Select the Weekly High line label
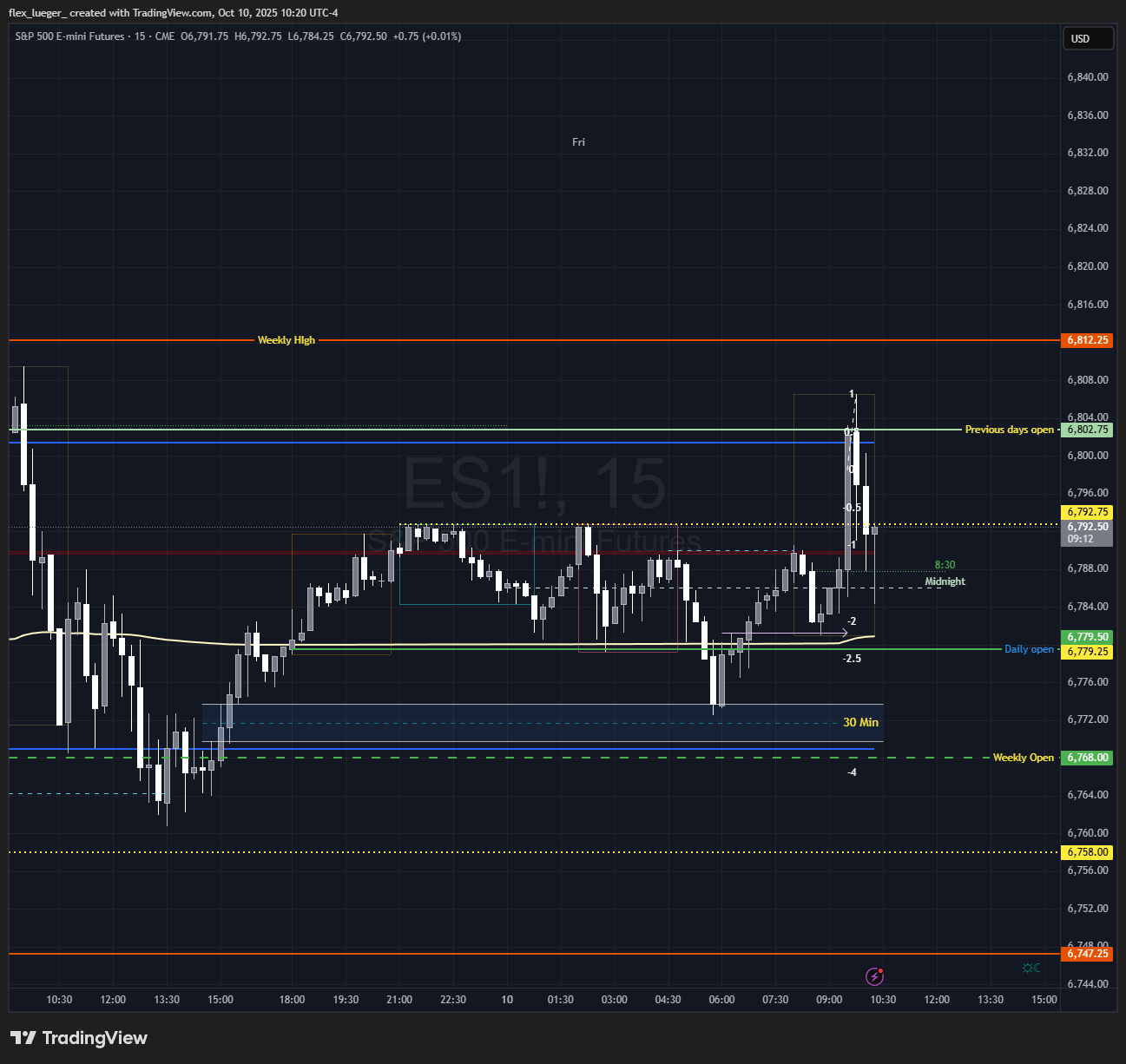The width and height of the screenshot is (1126, 1064). [286, 340]
